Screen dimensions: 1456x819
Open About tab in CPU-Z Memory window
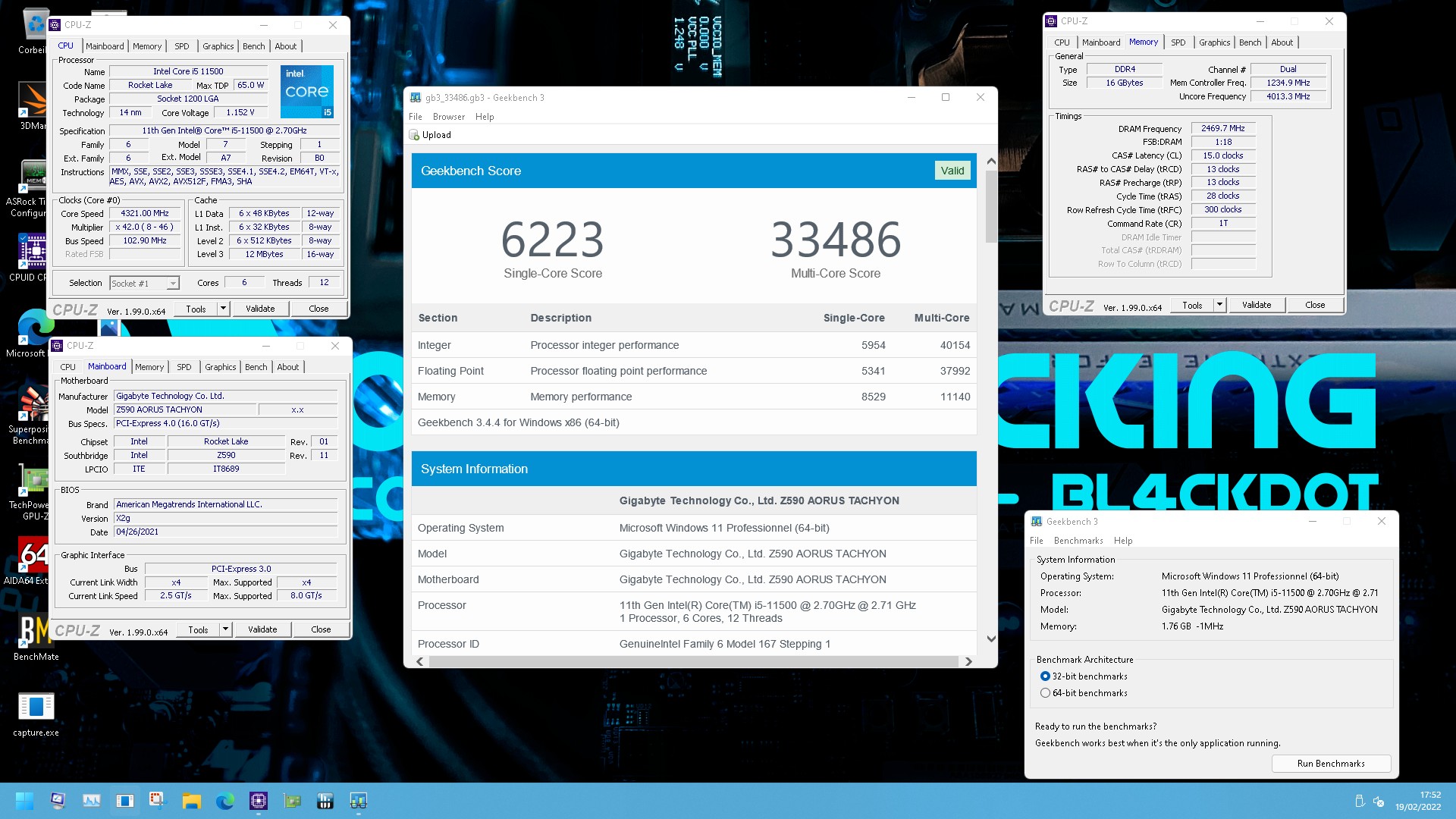coord(1282,42)
